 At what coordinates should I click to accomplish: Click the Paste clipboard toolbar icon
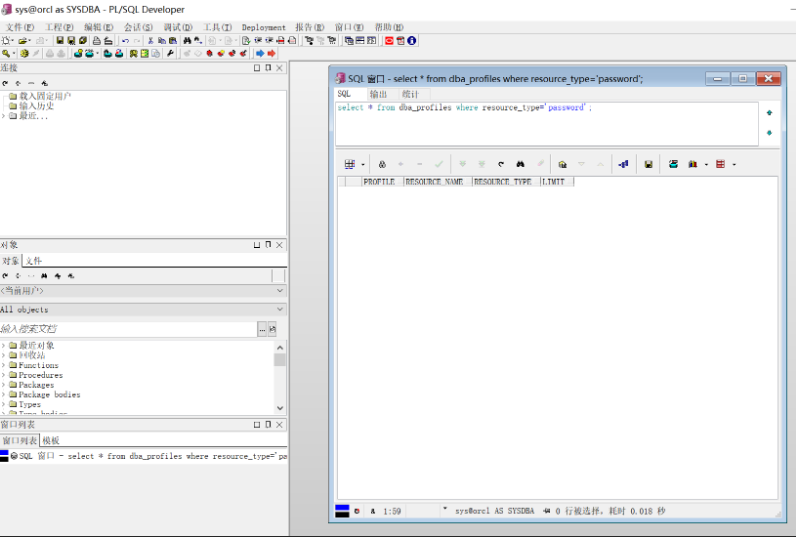173,41
